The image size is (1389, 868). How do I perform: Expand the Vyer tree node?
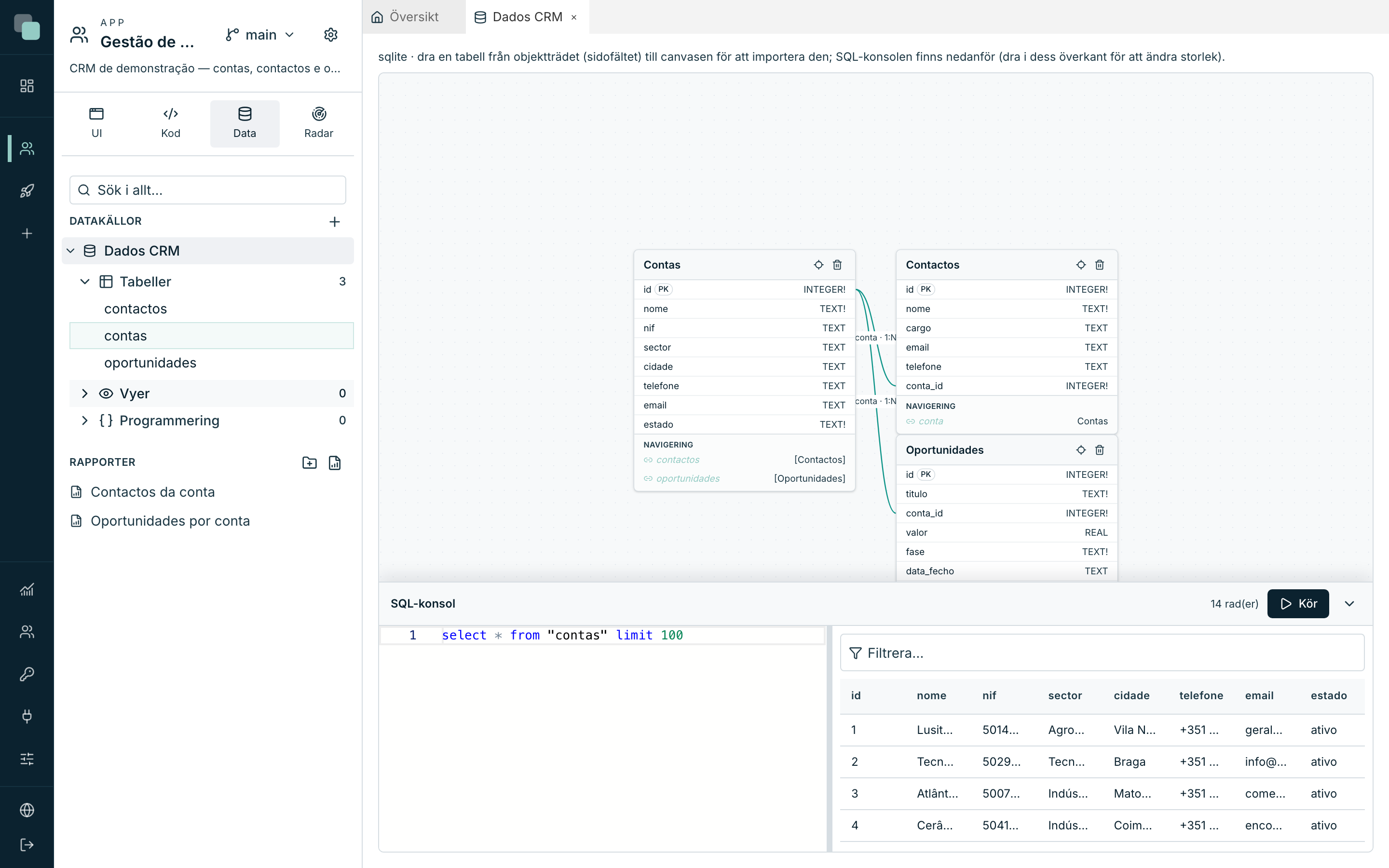point(85,393)
